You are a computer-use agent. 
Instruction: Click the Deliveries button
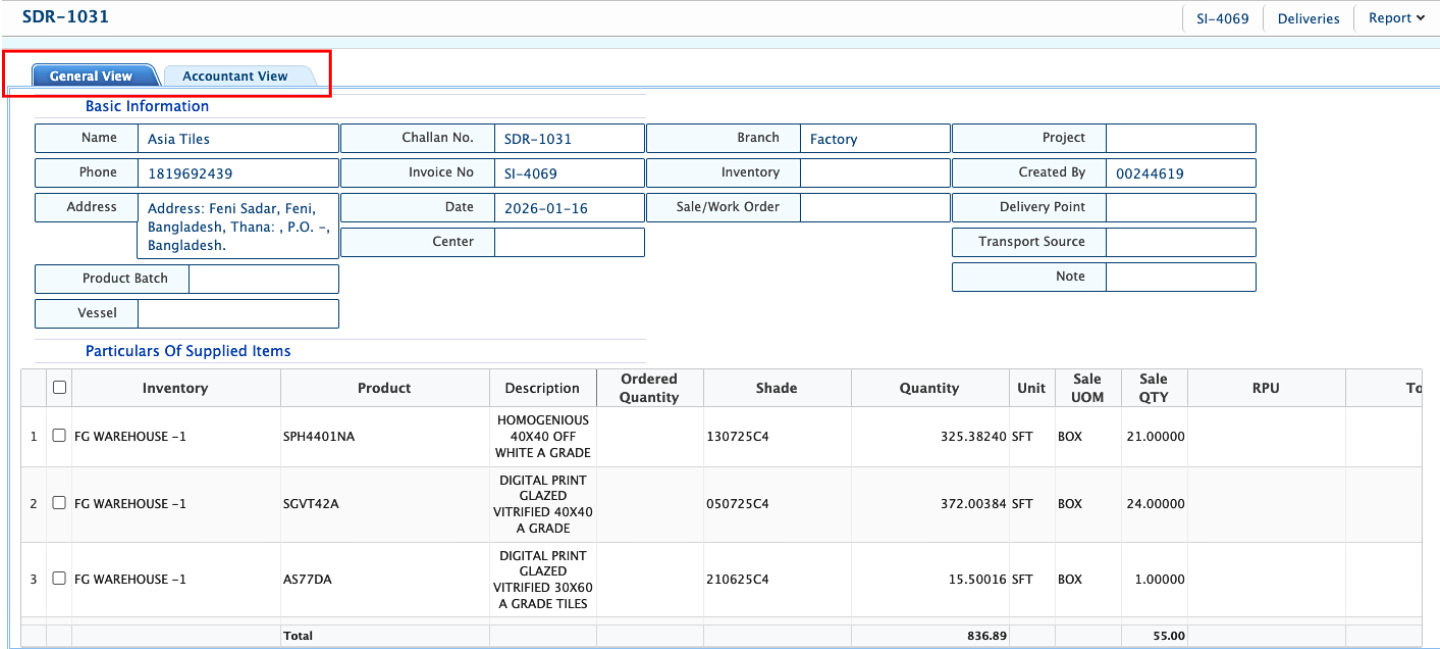1308,18
